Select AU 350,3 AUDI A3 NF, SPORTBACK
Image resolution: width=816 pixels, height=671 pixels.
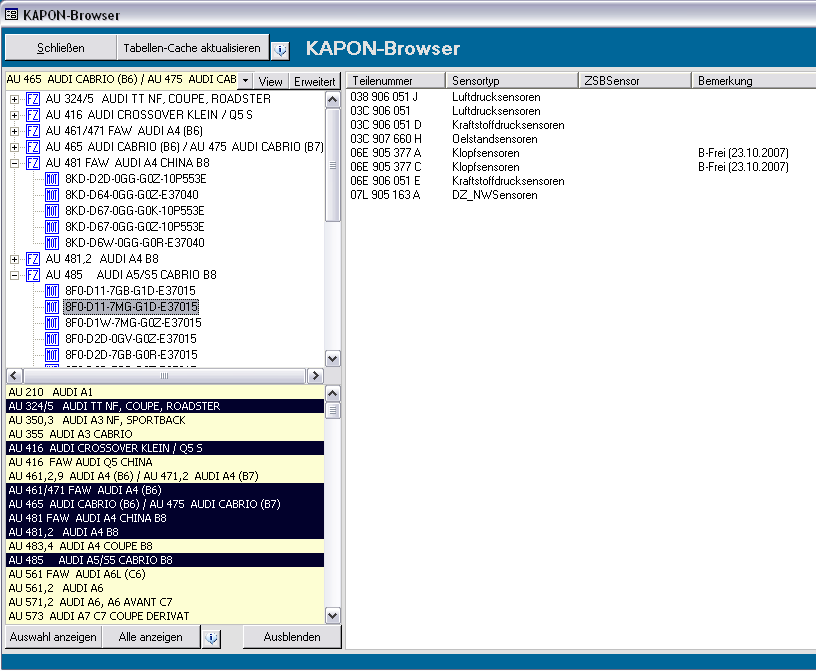tap(165, 421)
